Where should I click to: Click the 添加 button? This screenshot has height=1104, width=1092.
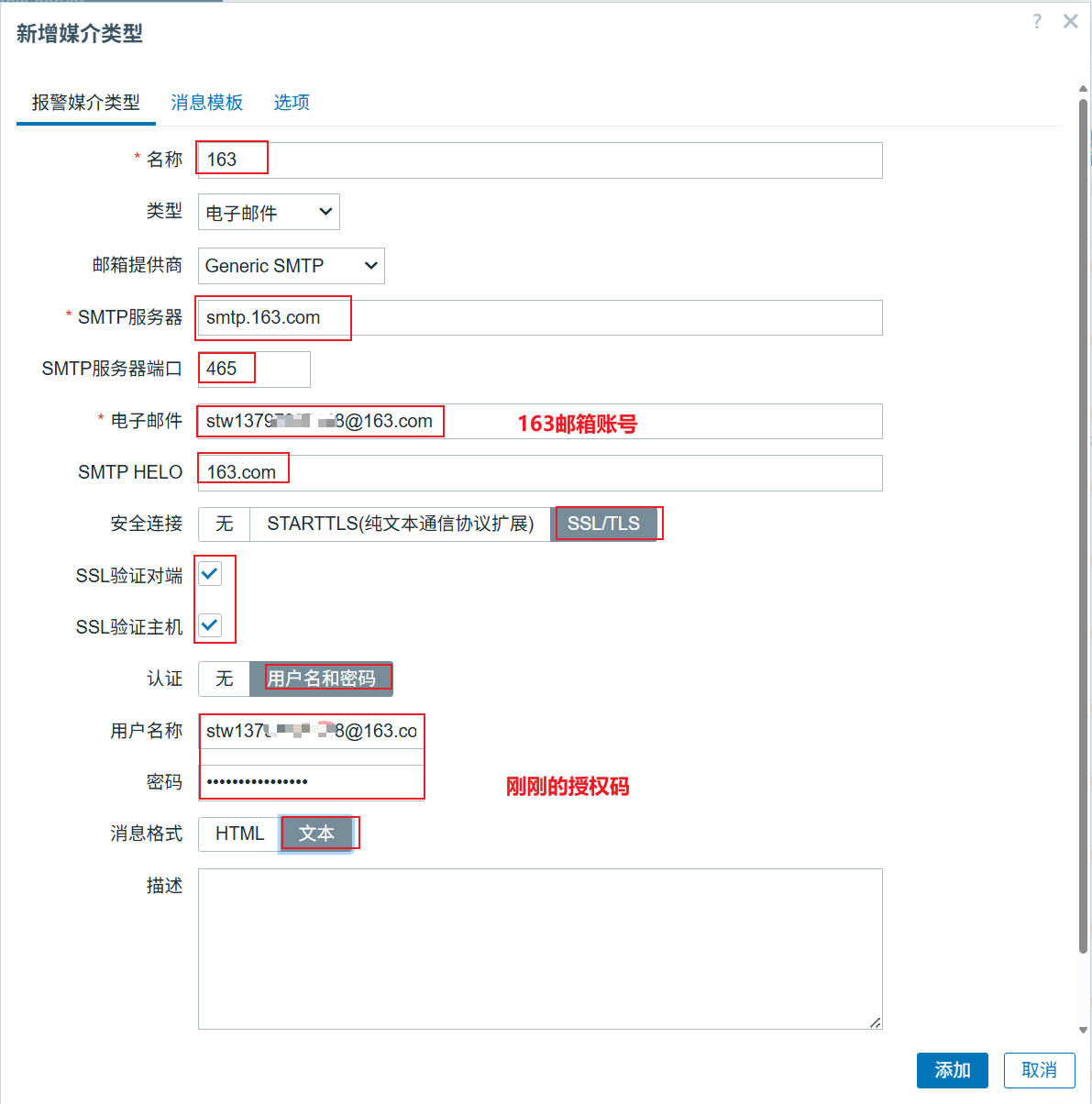coord(953,1070)
